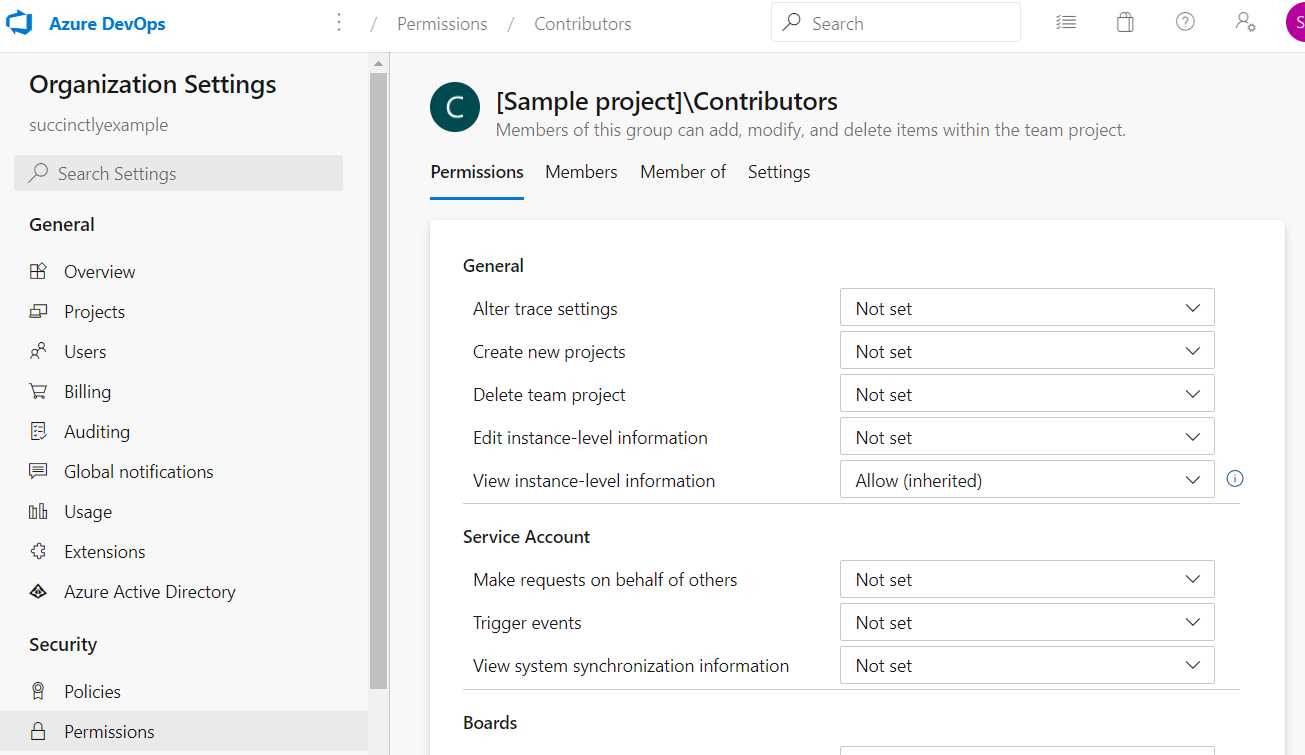Screen dimensions: 1305x755
Task: Open the user settings person icon
Action: click(x=1245, y=21)
